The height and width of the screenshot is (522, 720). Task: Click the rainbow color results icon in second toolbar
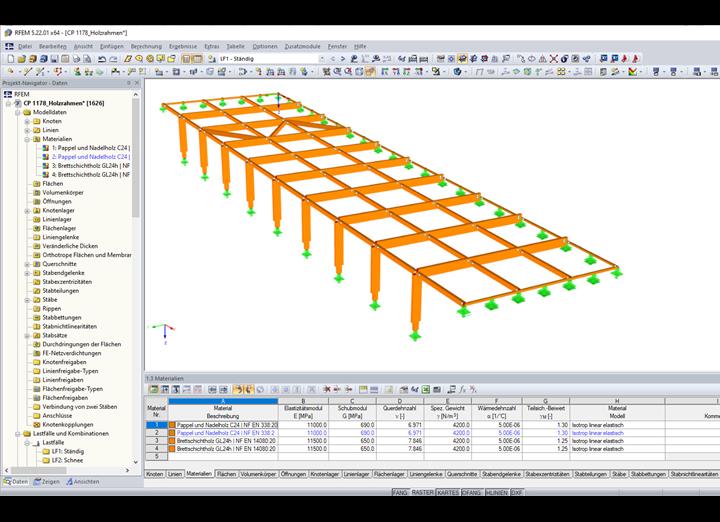(633, 72)
